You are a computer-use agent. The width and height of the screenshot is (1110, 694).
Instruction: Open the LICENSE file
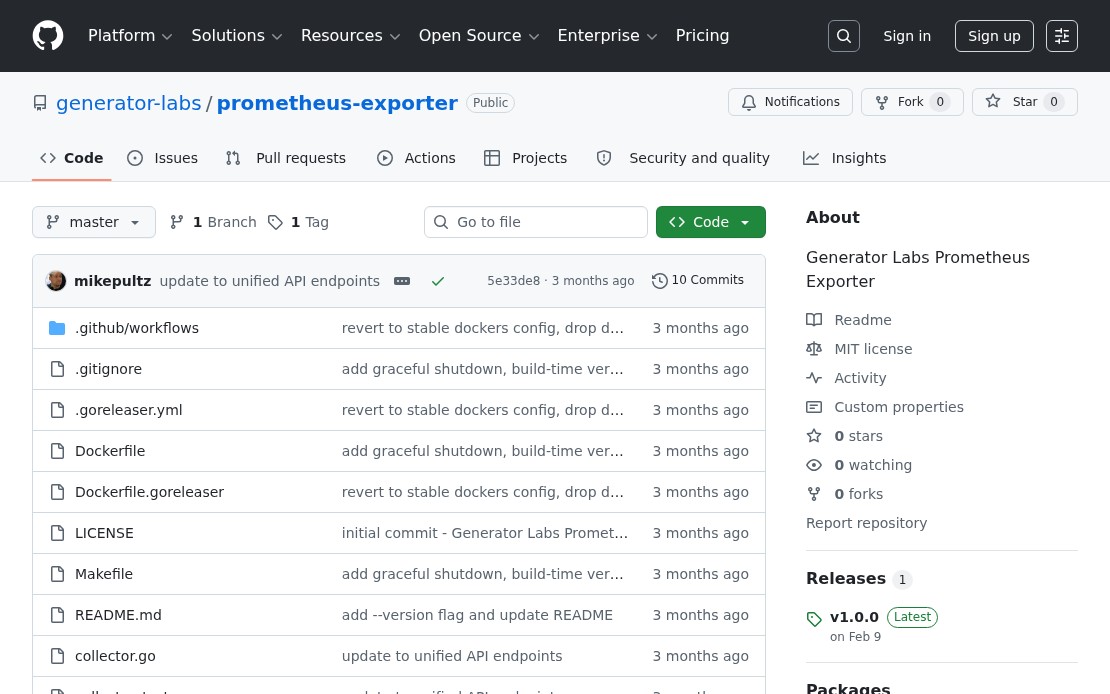coord(104,533)
